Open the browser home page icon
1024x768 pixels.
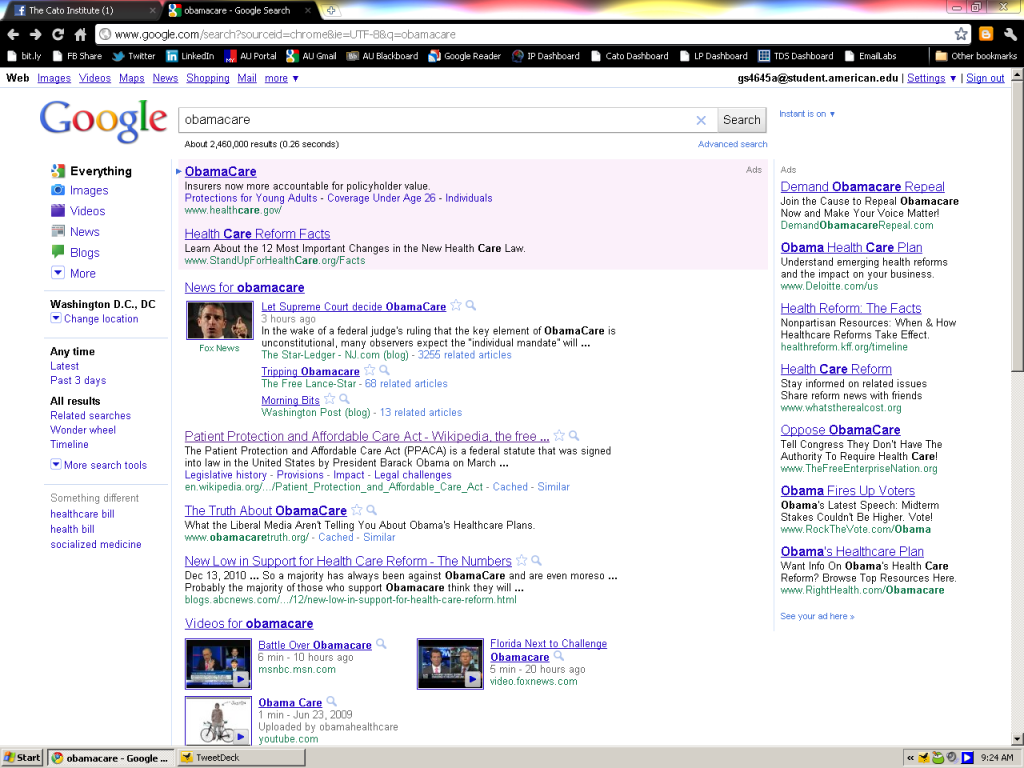click(80, 35)
